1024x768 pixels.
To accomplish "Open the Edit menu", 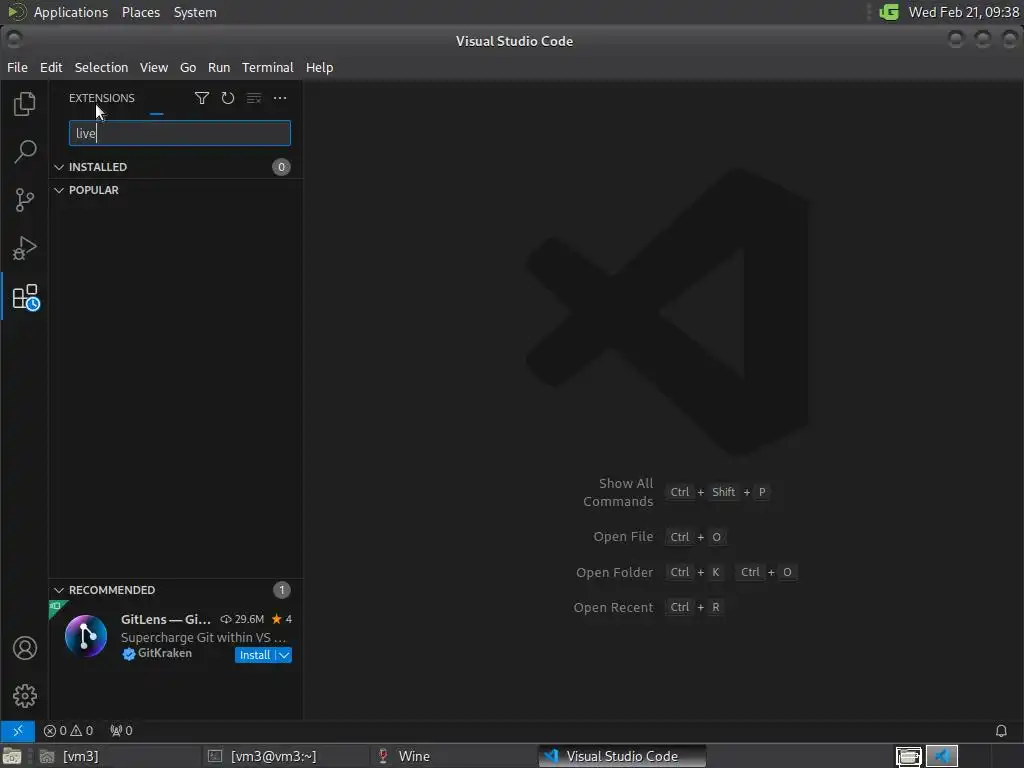I will click(51, 67).
